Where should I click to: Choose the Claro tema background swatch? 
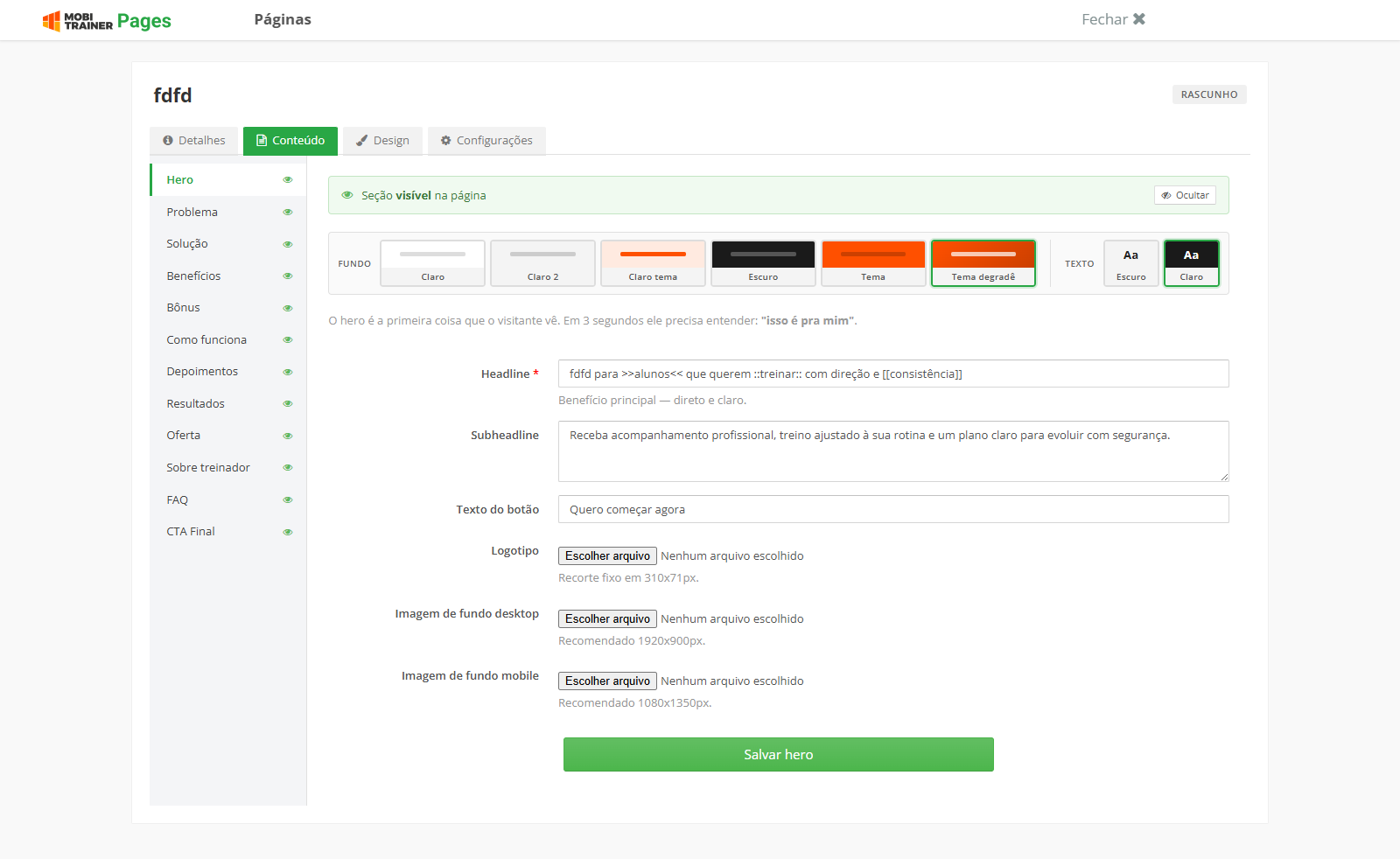(654, 263)
